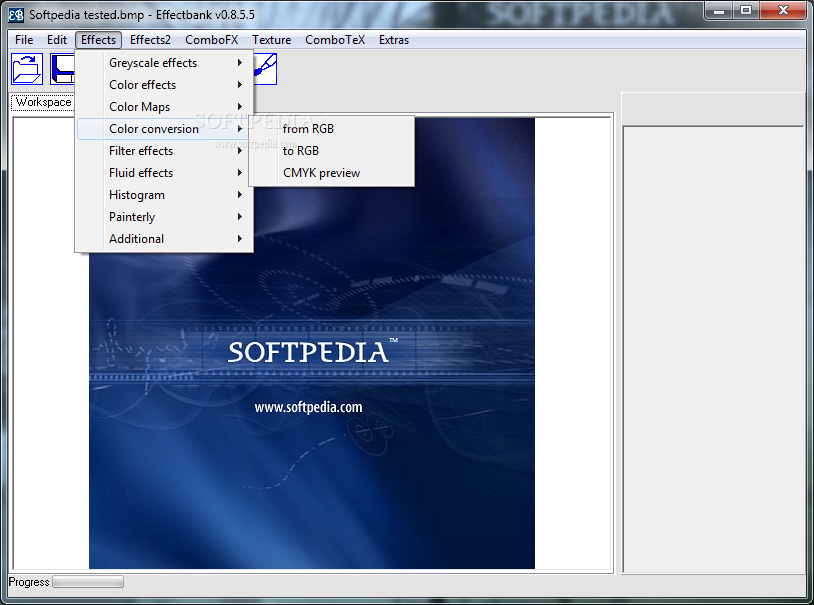Expand the Color effects submenu
The image size is (814, 605).
tap(165, 85)
